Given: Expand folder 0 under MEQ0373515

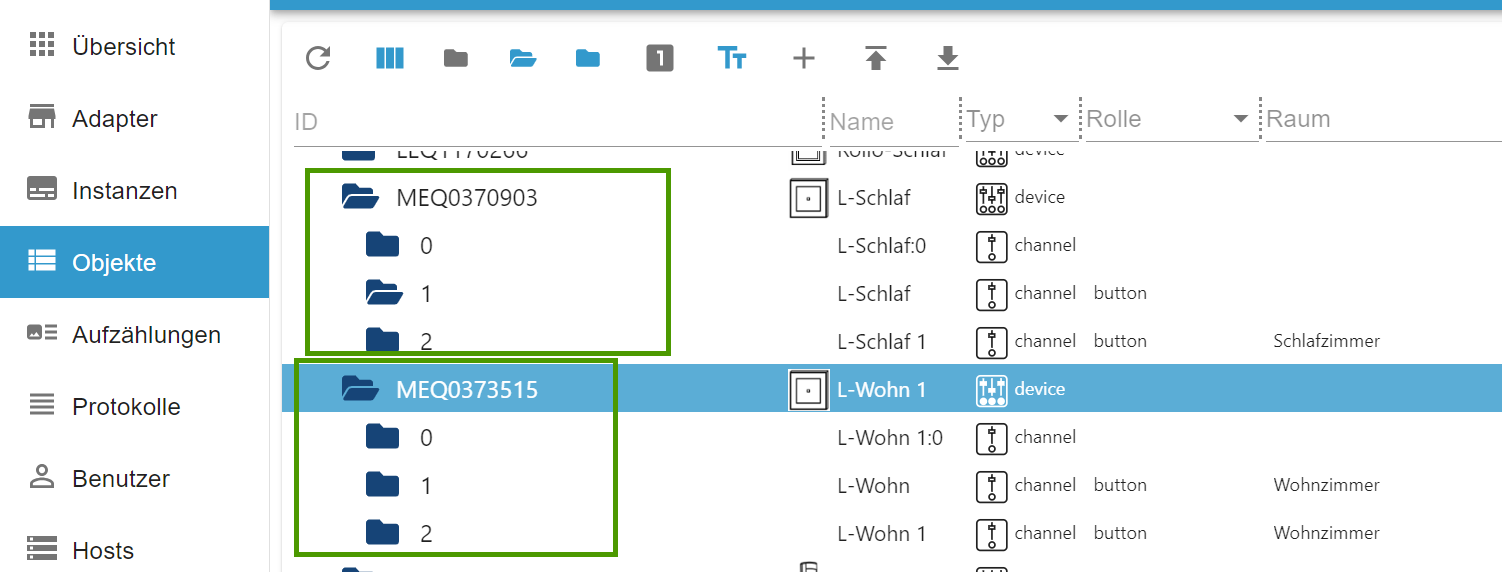Looking at the screenshot, I should click(382, 437).
